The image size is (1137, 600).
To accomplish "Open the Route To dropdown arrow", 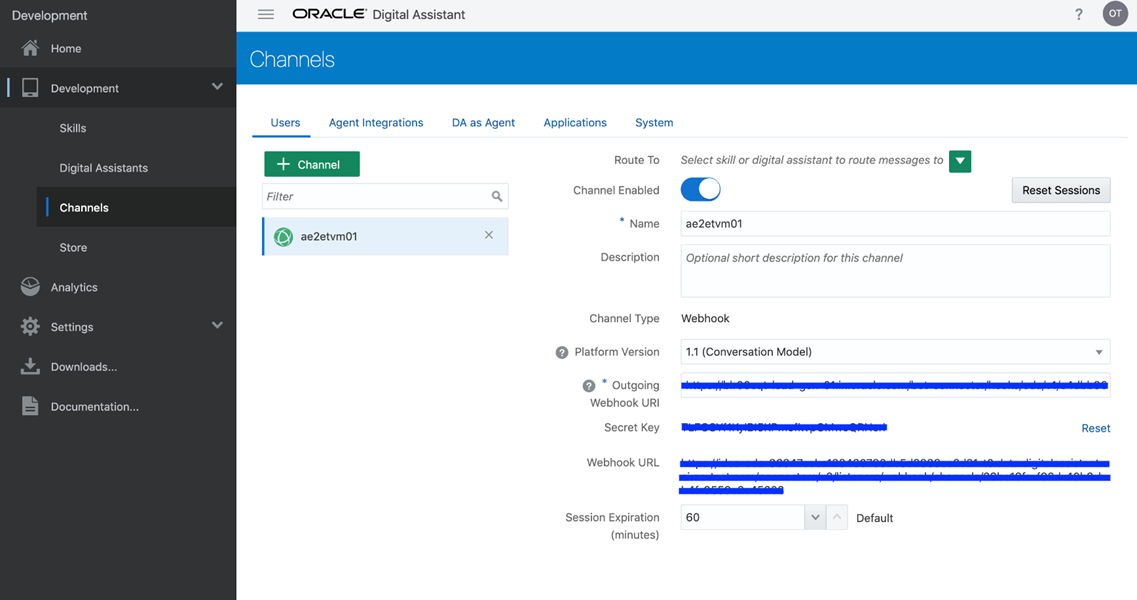I will tap(960, 161).
